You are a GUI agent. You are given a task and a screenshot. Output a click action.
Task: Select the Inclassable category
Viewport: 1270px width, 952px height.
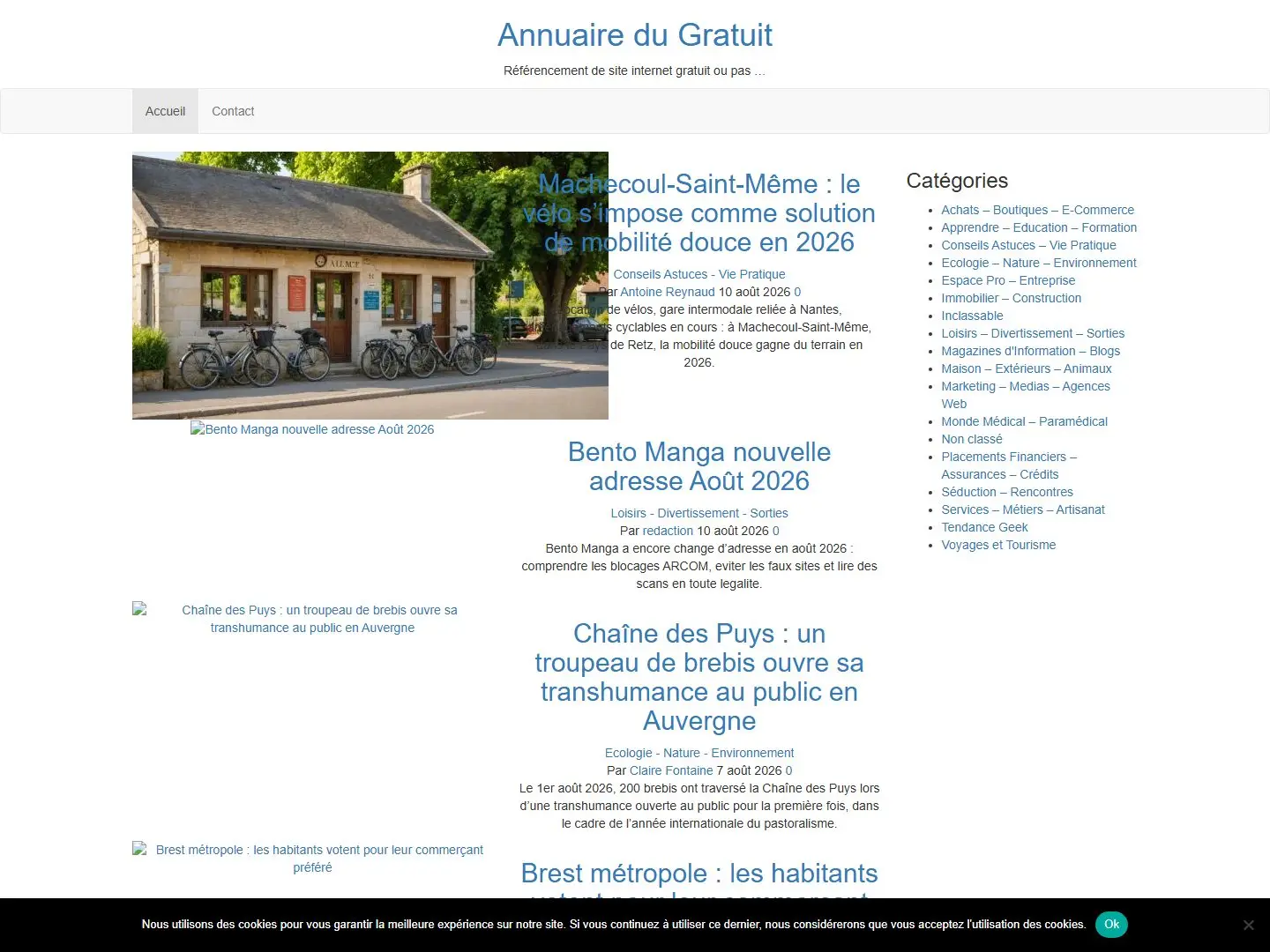click(x=972, y=316)
